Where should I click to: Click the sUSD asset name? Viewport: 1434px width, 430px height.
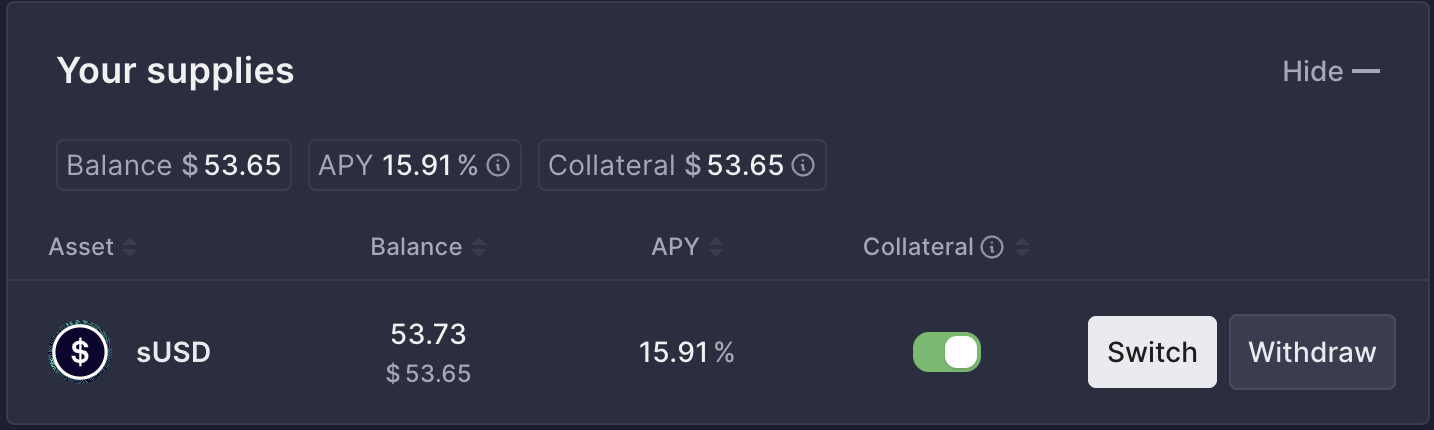174,353
